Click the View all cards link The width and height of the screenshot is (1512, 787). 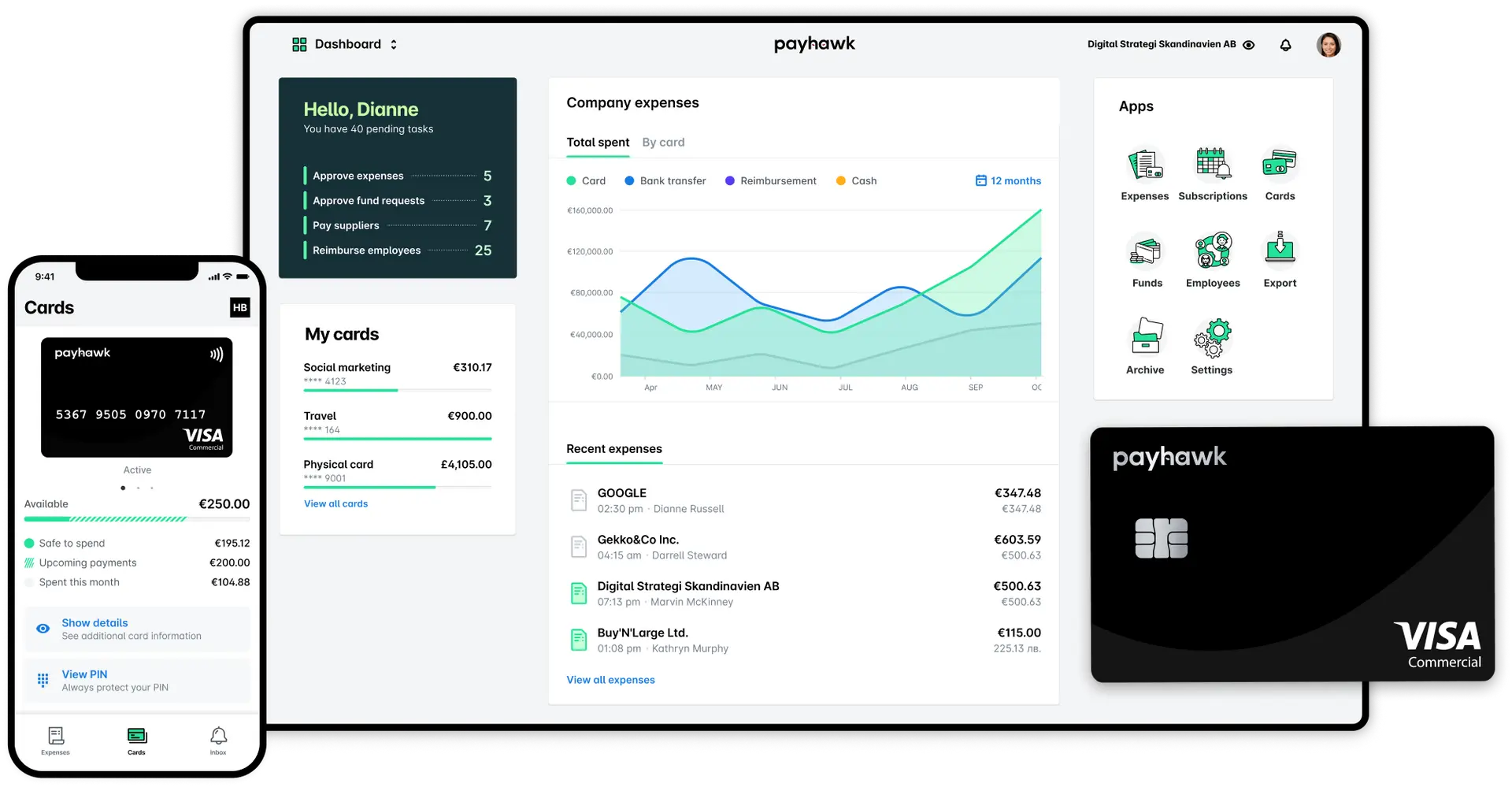[x=335, y=504]
